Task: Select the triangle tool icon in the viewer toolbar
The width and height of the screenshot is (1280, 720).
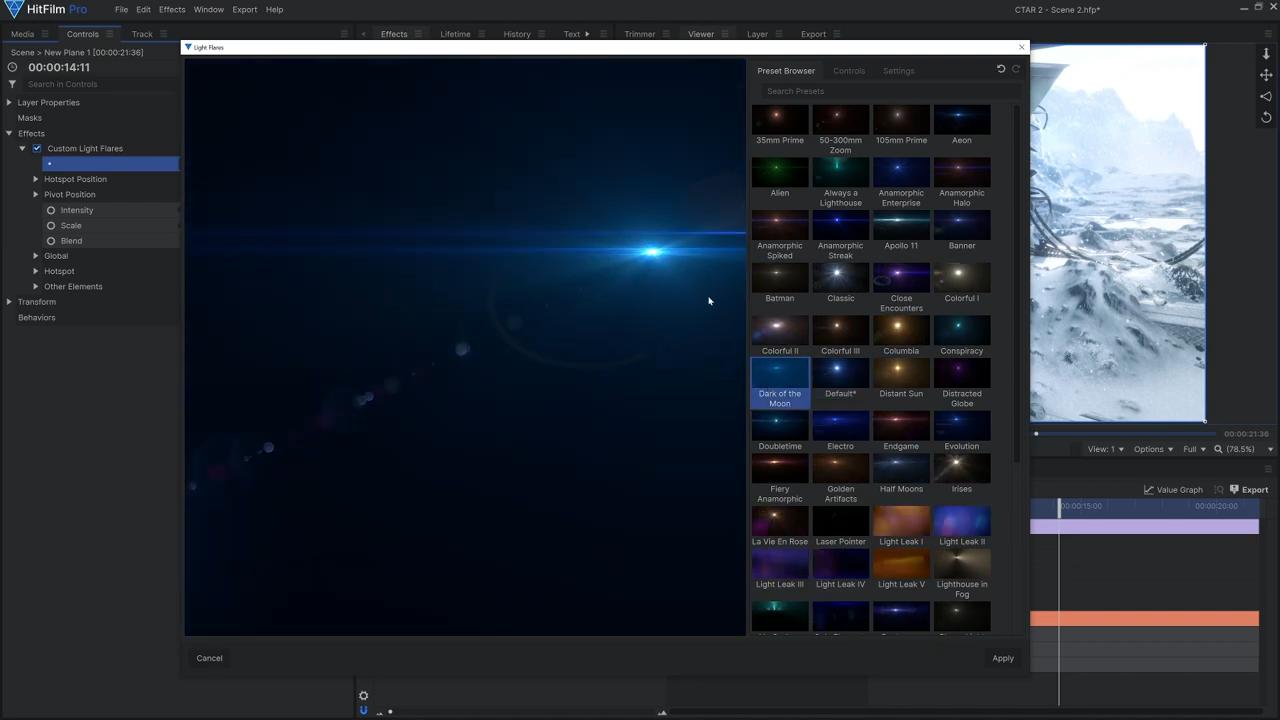Action: click(x=1266, y=96)
